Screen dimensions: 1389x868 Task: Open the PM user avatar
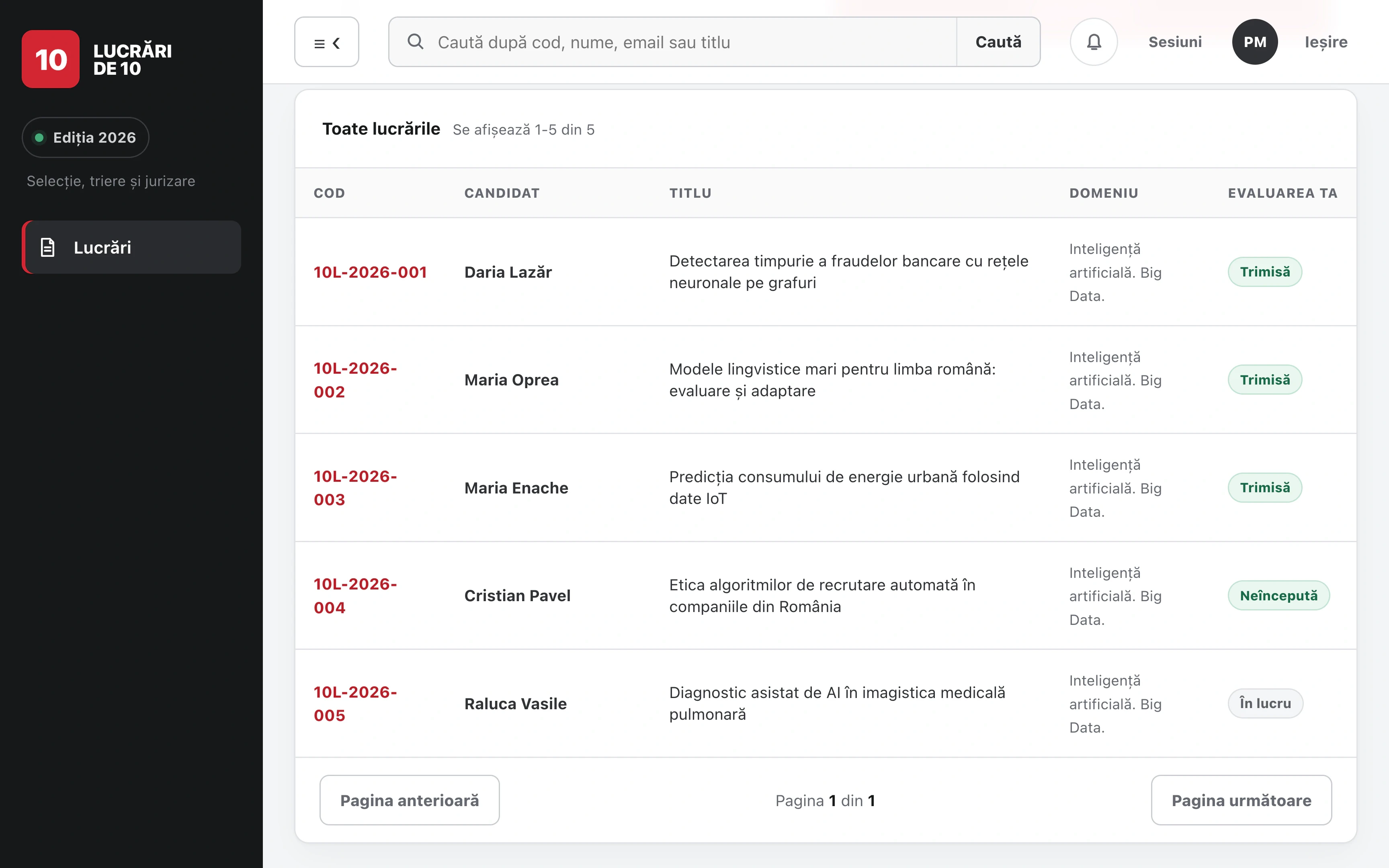point(1255,42)
